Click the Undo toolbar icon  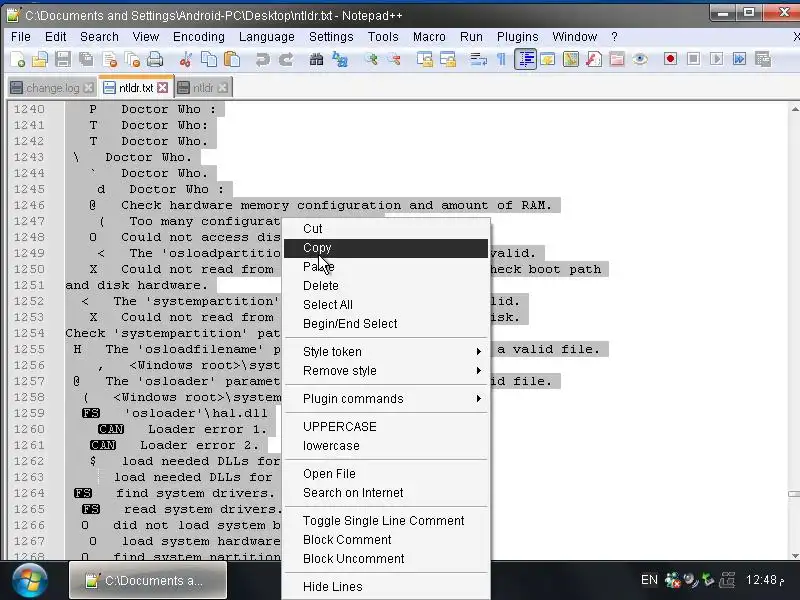point(262,60)
